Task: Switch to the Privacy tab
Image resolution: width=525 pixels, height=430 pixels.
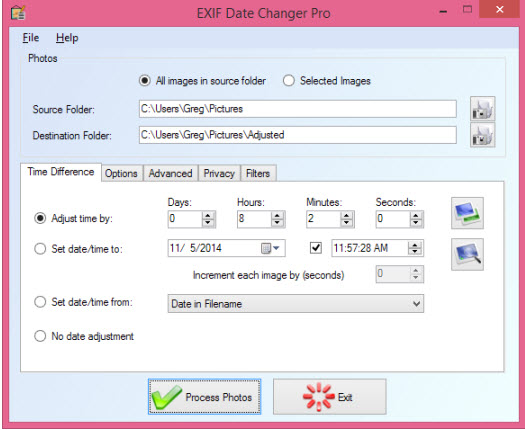Action: pyautogui.click(x=219, y=173)
